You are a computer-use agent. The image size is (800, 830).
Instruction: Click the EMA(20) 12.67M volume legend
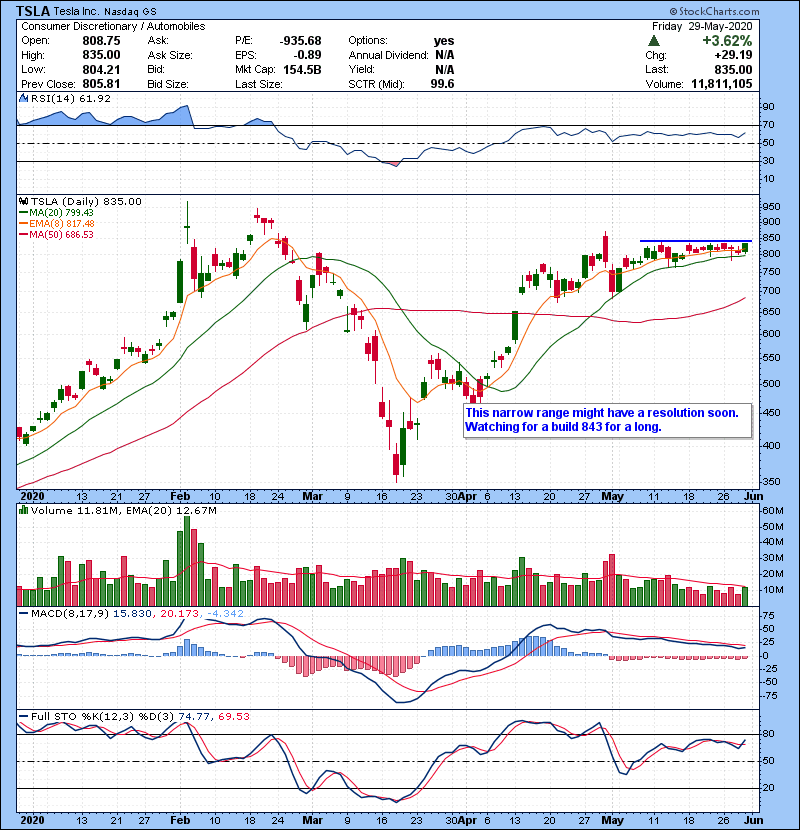pyautogui.click(x=170, y=511)
